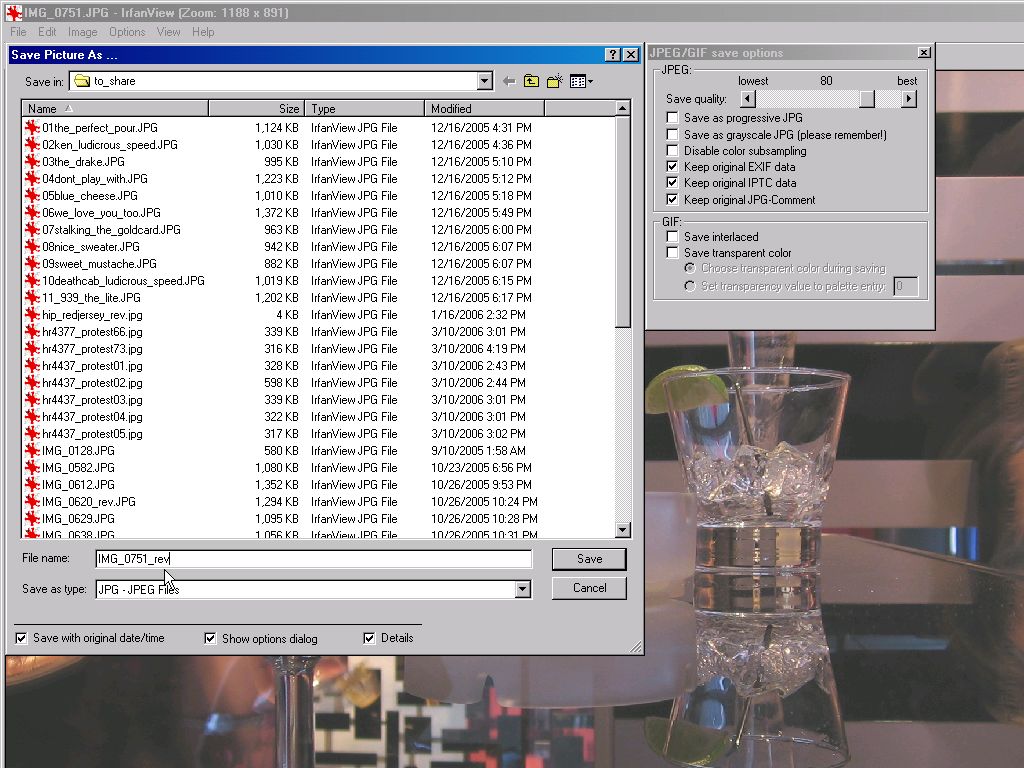Expand the Save in folder dropdown
The height and width of the screenshot is (768, 1024).
485,81
